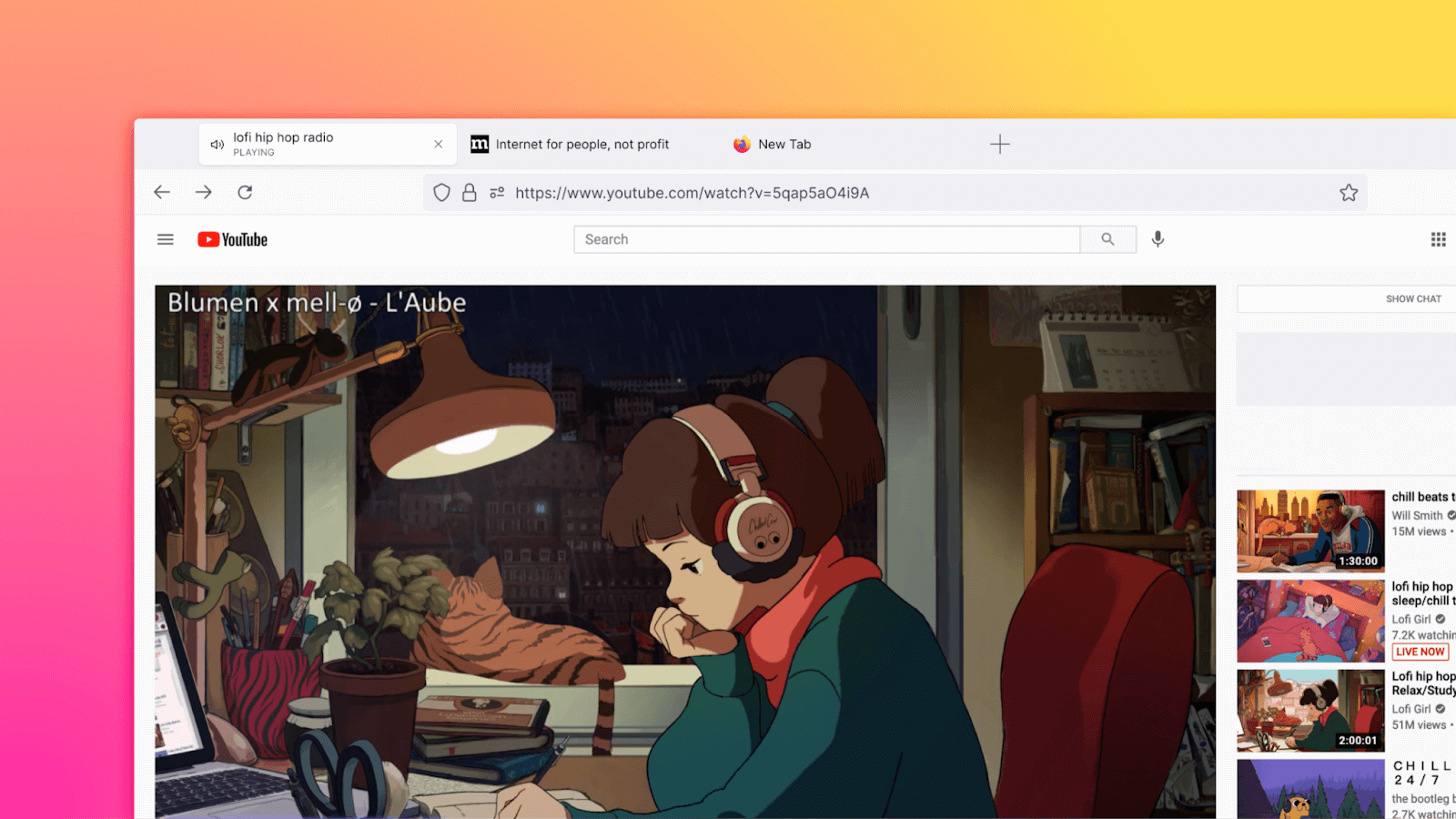Show the live chat panel
This screenshot has height=819, width=1456.
(x=1412, y=298)
